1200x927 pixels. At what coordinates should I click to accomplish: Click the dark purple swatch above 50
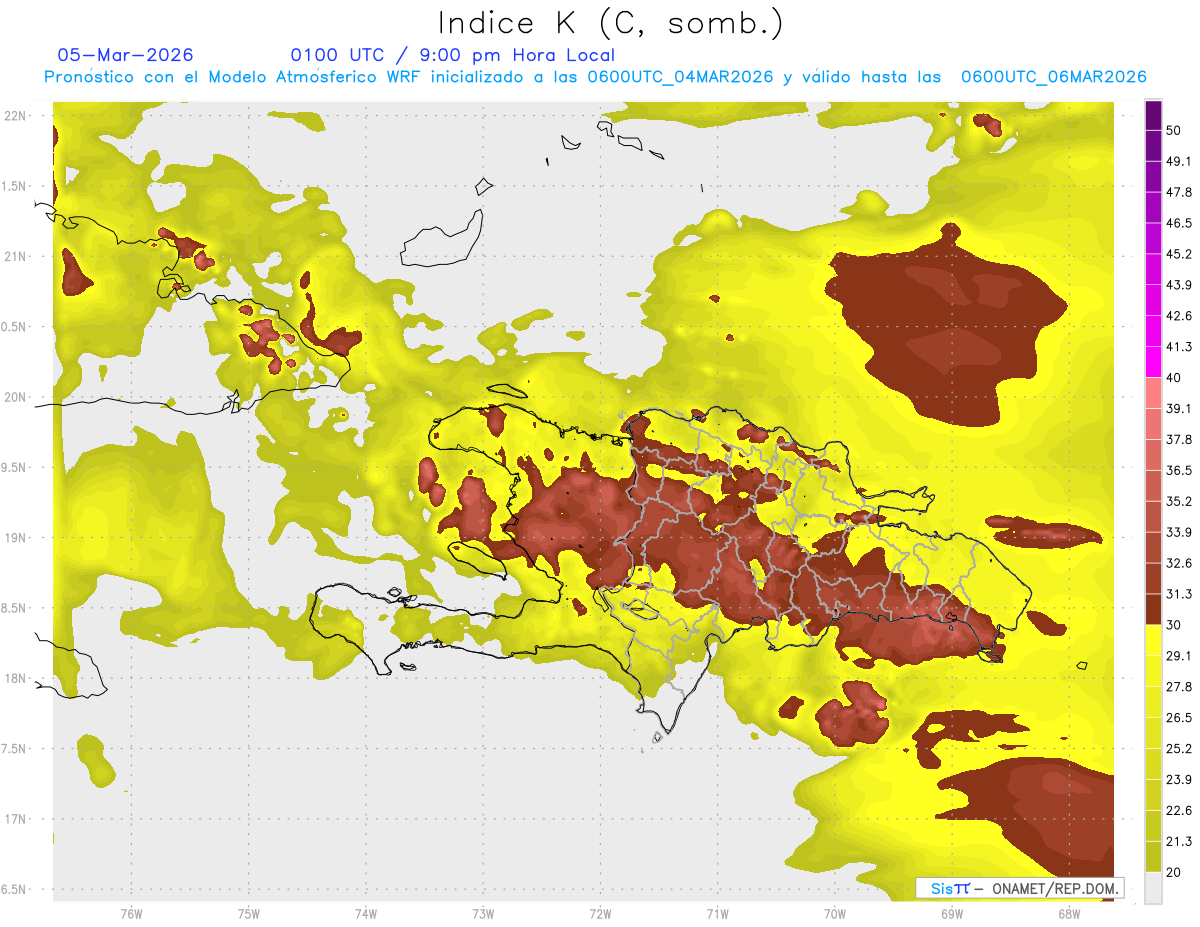click(x=1153, y=115)
